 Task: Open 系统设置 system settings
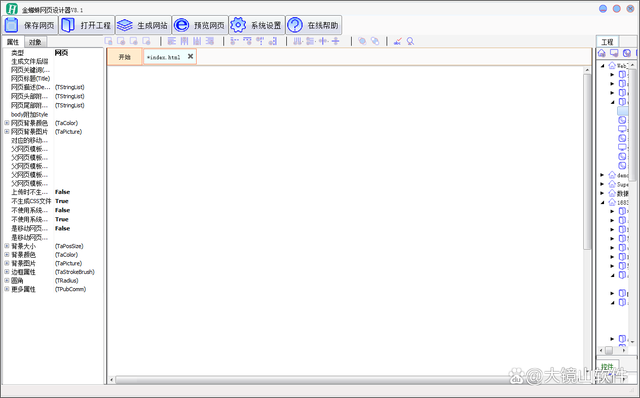click(x=257, y=25)
